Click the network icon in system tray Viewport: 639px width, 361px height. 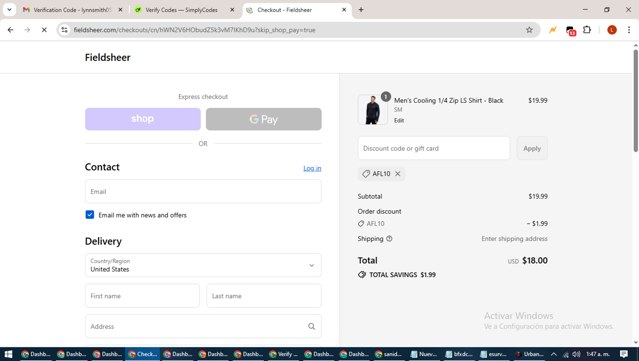565,354
